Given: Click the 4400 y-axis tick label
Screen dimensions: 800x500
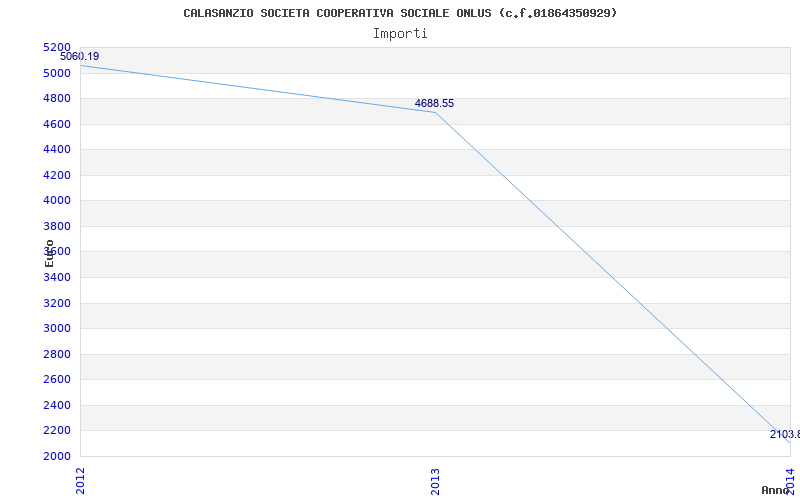Looking at the screenshot, I should pyautogui.click(x=57, y=149).
